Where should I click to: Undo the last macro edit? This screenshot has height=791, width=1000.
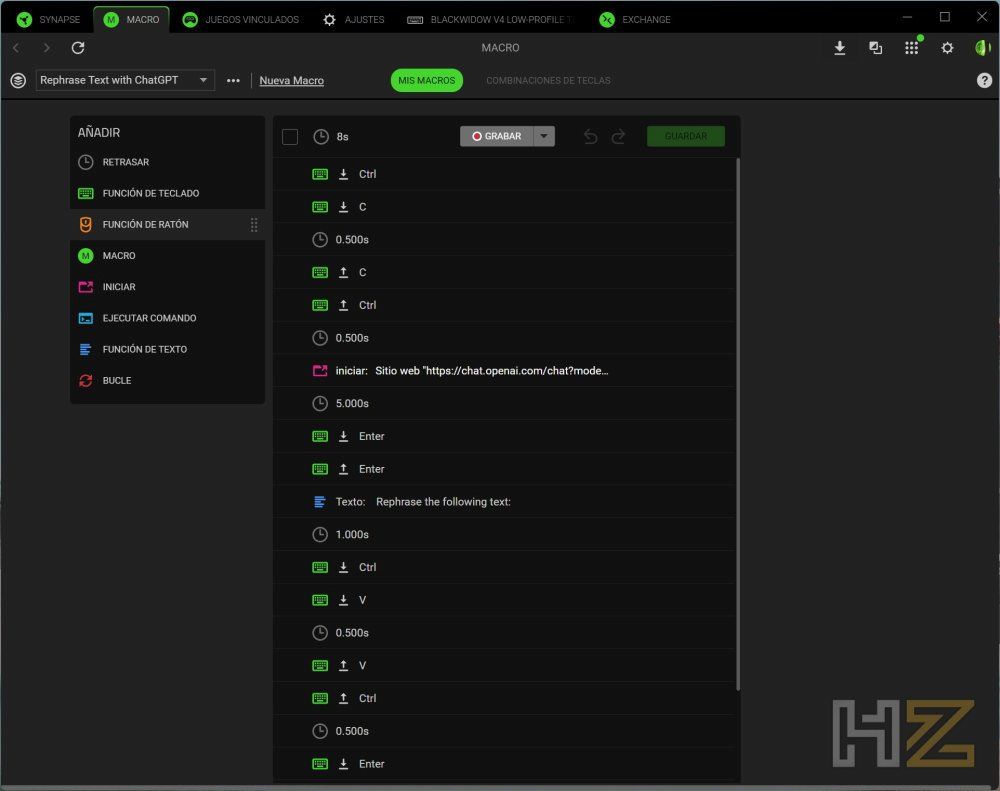coord(590,136)
